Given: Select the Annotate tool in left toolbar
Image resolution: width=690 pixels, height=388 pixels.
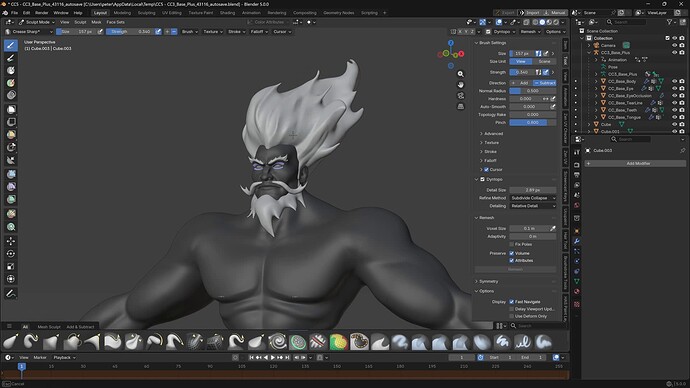Looking at the screenshot, I should tap(11, 293).
